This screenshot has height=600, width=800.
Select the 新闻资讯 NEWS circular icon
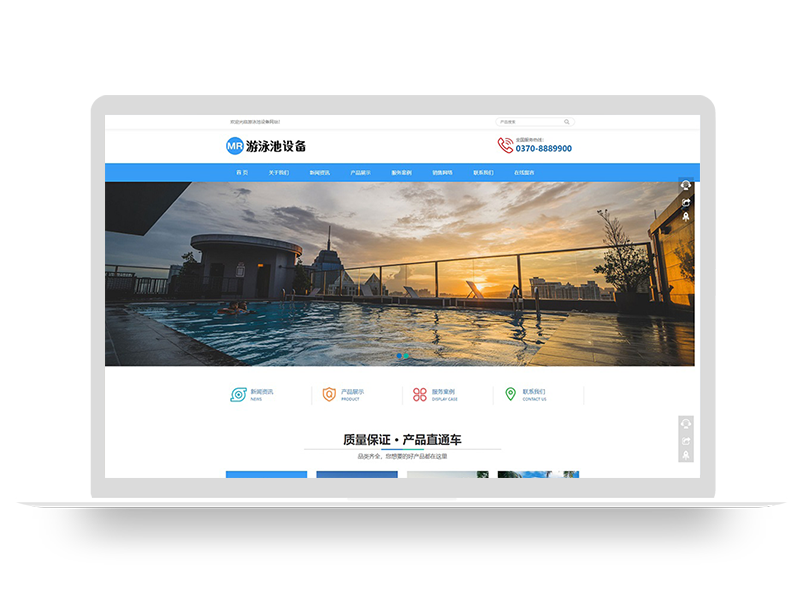237,391
